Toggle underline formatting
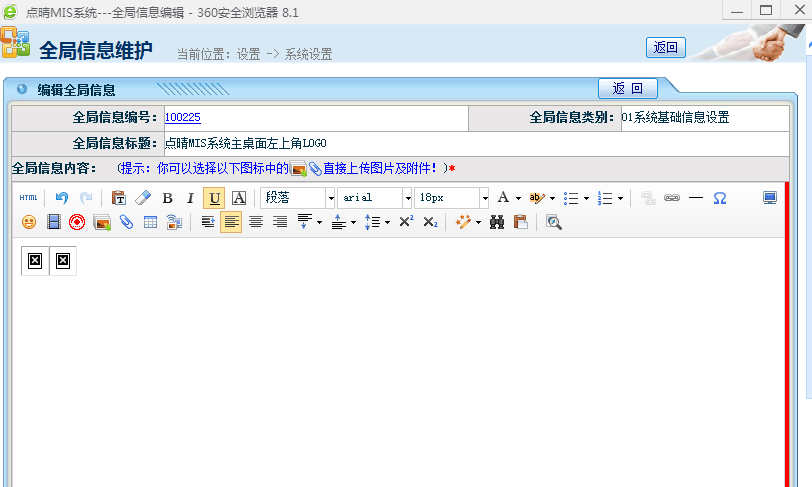Image resolution: width=812 pixels, height=487 pixels. pos(213,198)
